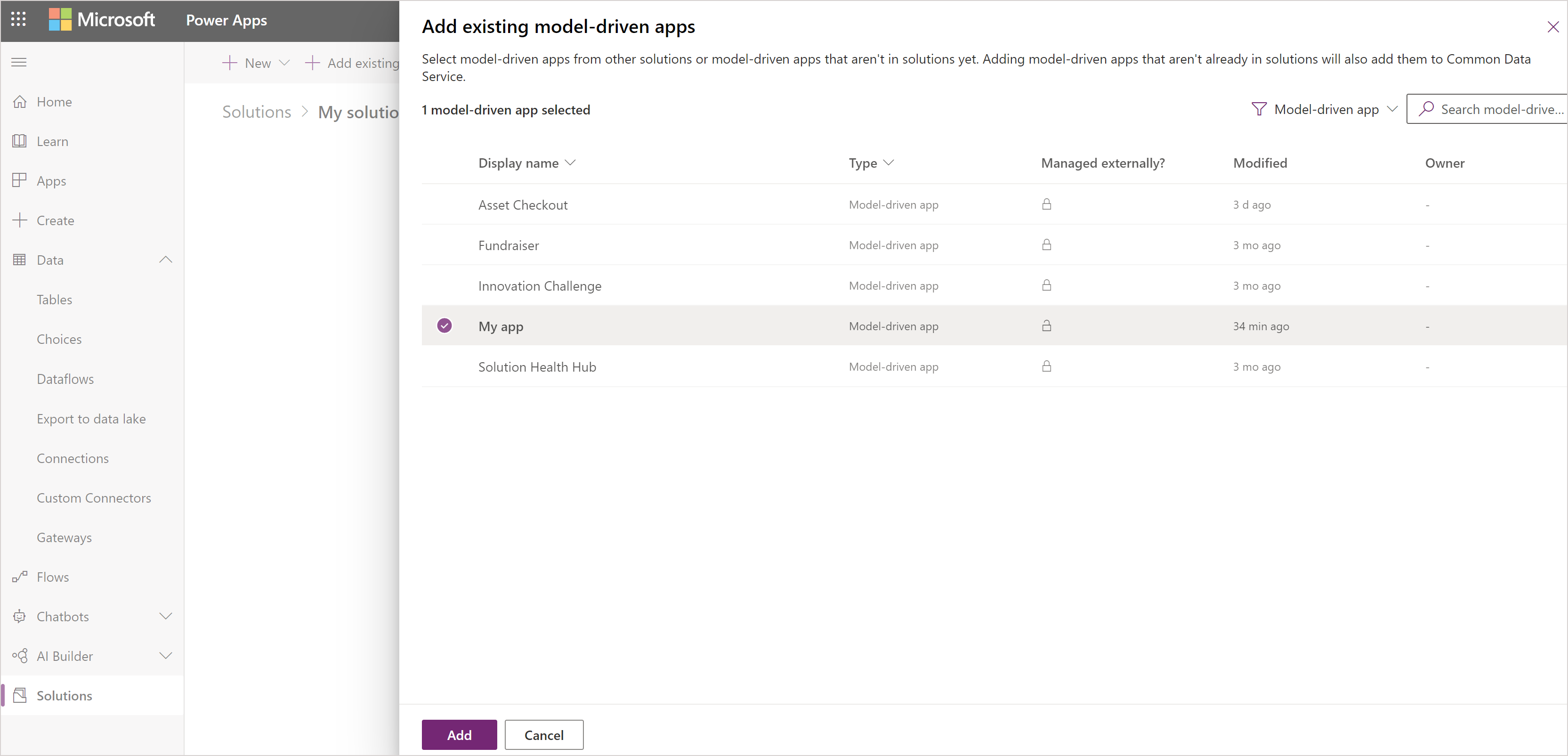Open the Tables menu item in sidebar
This screenshot has height=756, width=1568.
pyautogui.click(x=54, y=299)
